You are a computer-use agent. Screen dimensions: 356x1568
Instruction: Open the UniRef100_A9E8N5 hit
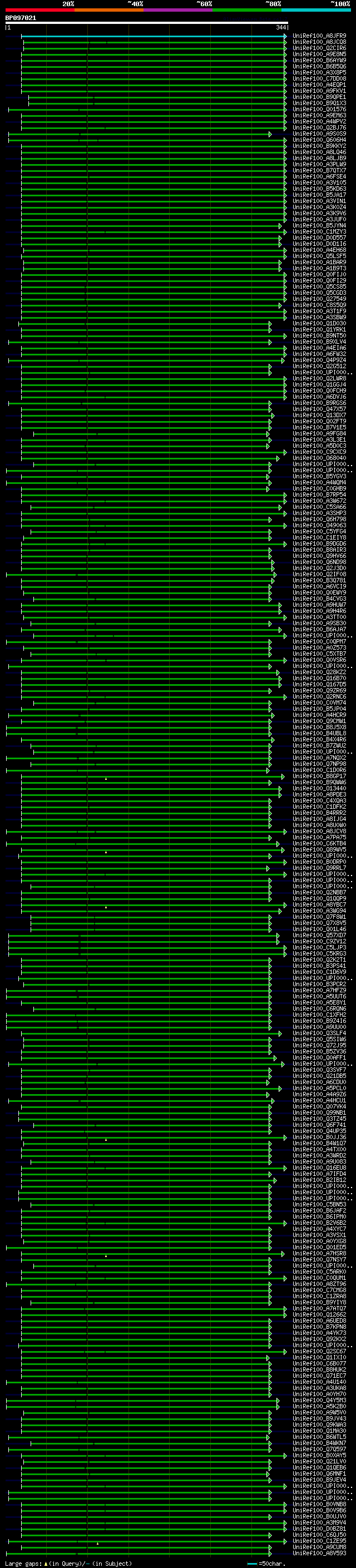(319, 54)
